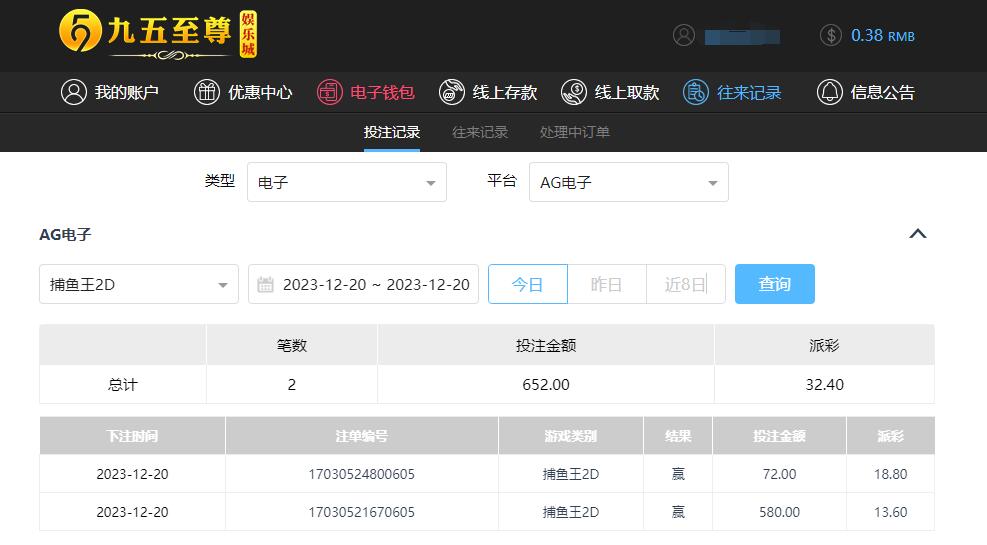Select the 今日 date filter
Image resolution: width=987 pixels, height=545 pixels.
pyautogui.click(x=527, y=284)
